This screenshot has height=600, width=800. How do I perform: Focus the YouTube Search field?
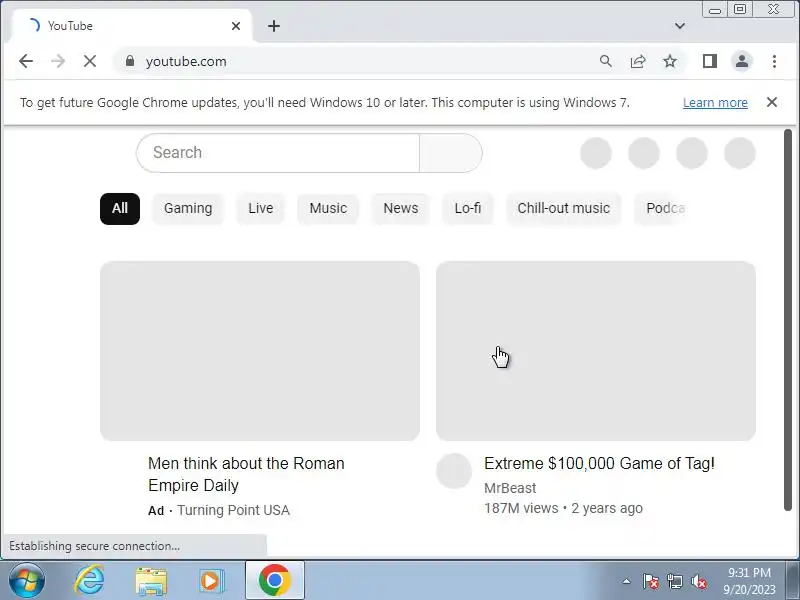[x=278, y=153]
